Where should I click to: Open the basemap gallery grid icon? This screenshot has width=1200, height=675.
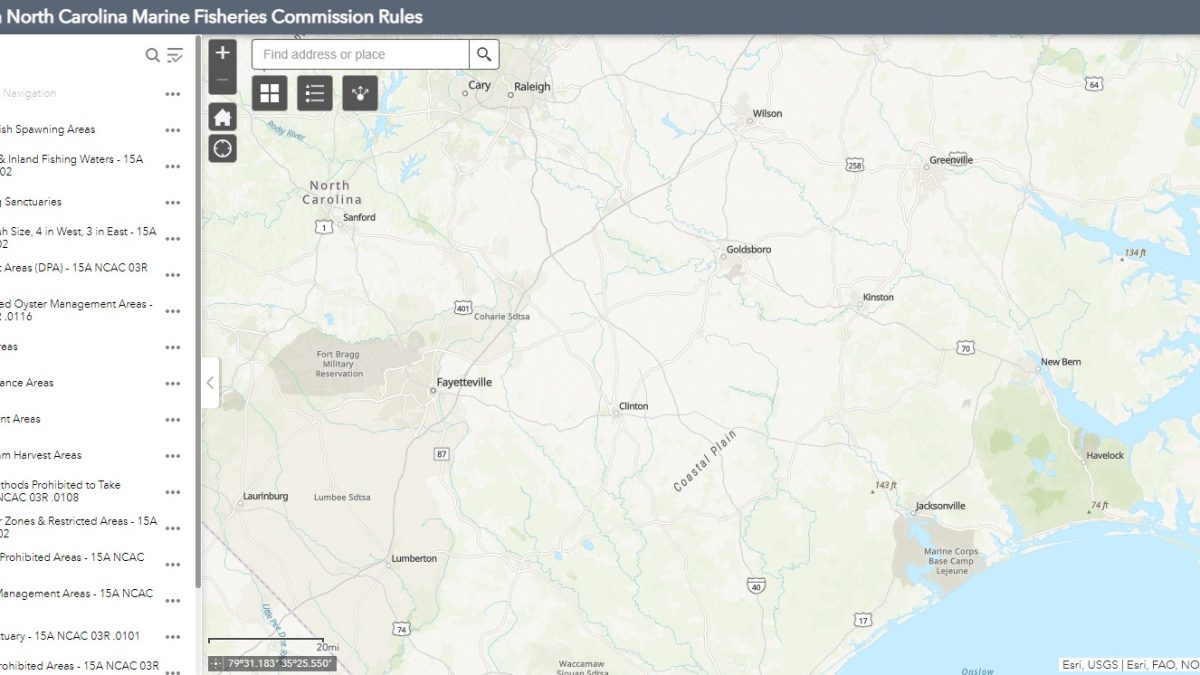(x=269, y=93)
